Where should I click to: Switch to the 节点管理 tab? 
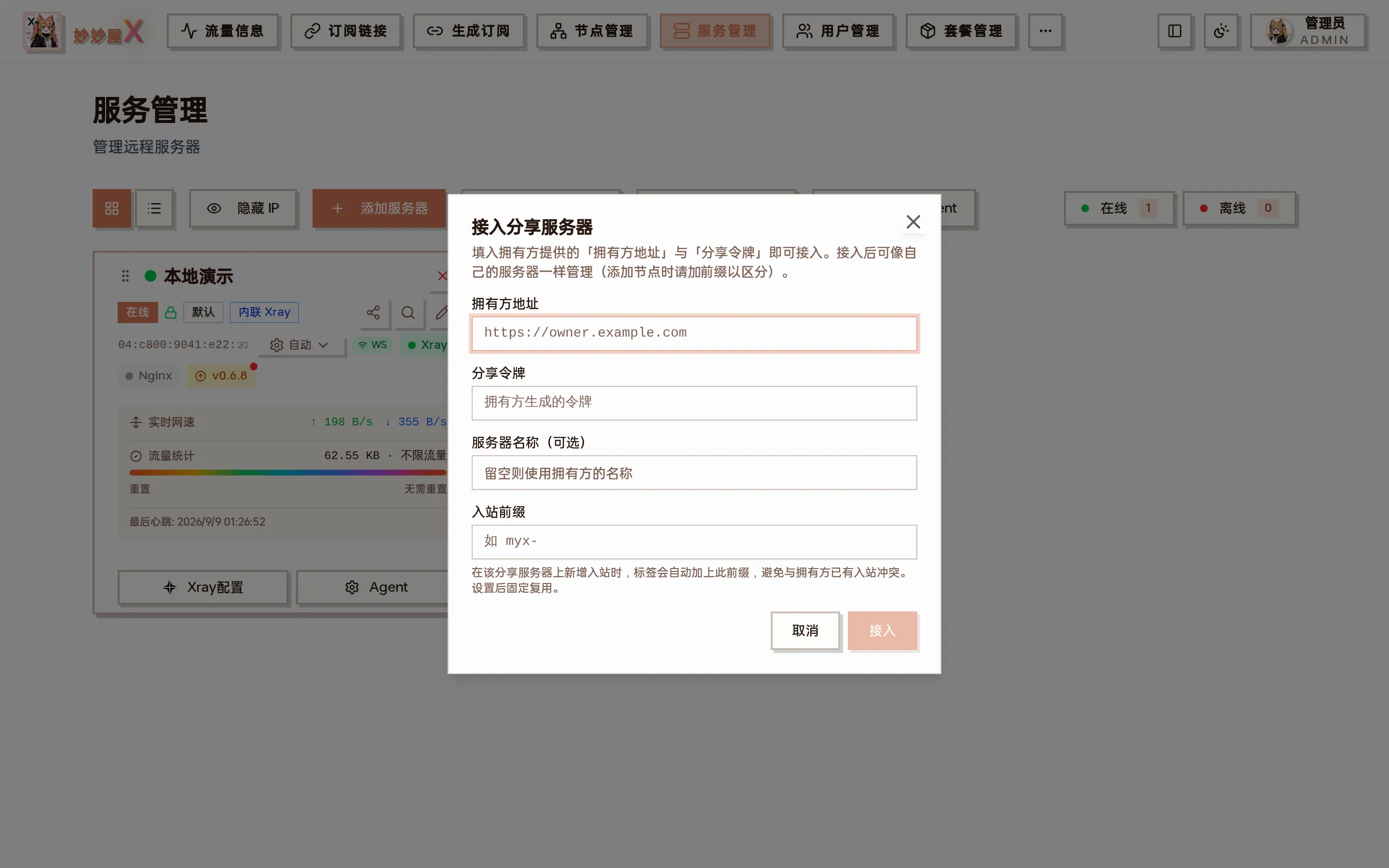pos(592,31)
